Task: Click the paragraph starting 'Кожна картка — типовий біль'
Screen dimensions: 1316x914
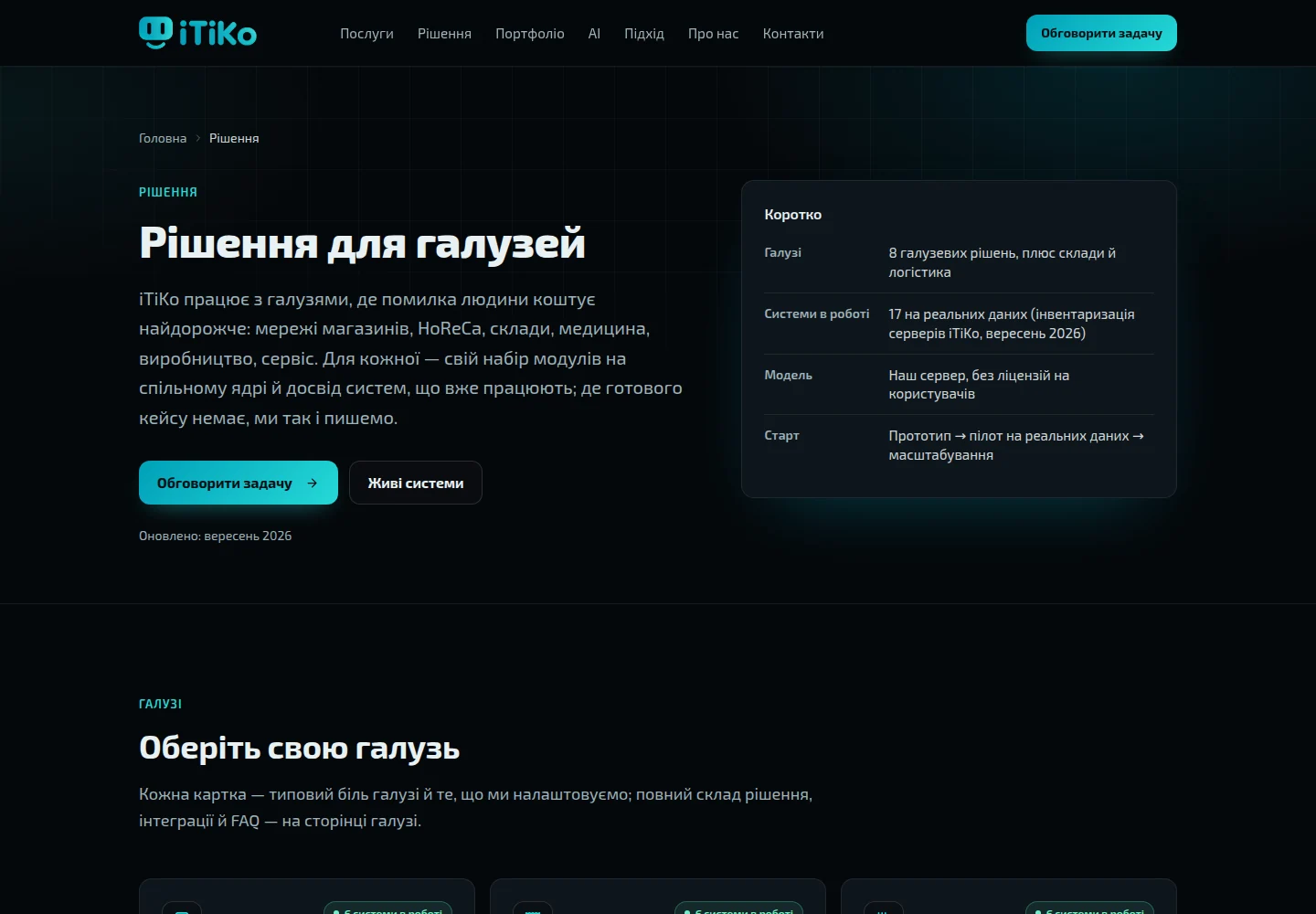Action: coord(476,807)
